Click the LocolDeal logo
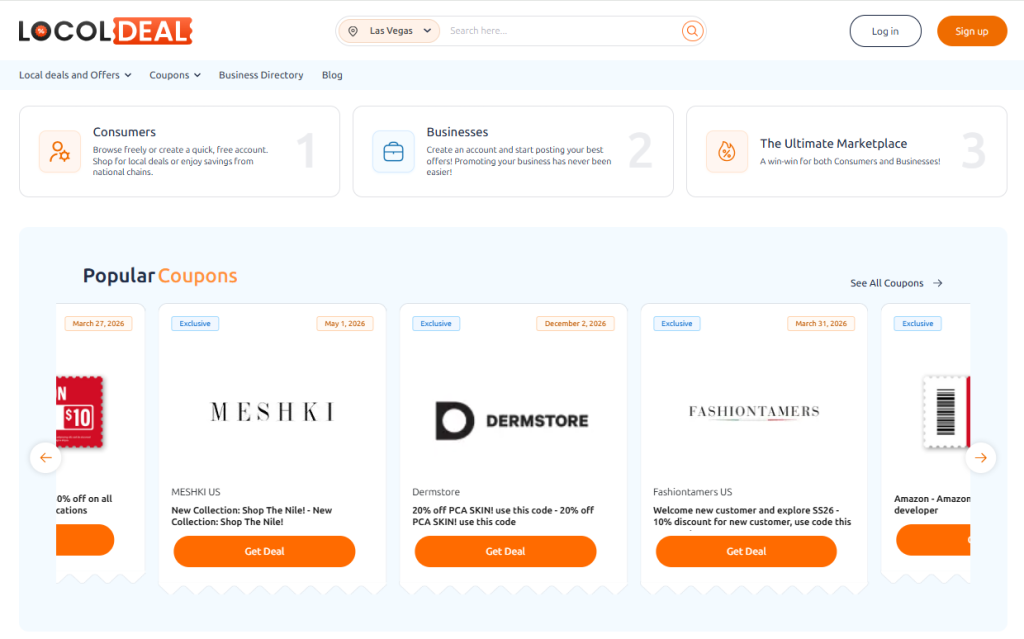The image size is (1024, 639). point(105,31)
